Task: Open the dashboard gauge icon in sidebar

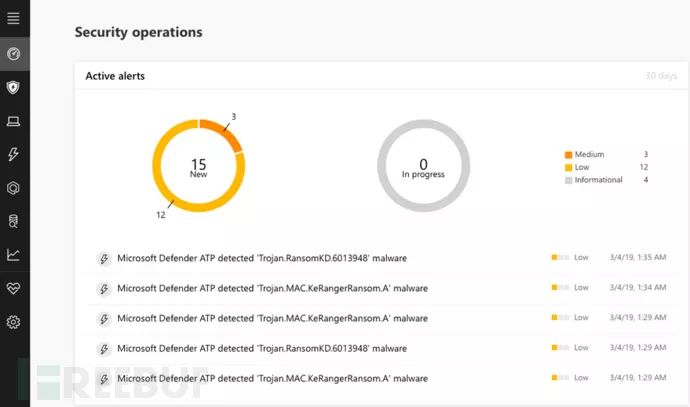Action: 13,53
